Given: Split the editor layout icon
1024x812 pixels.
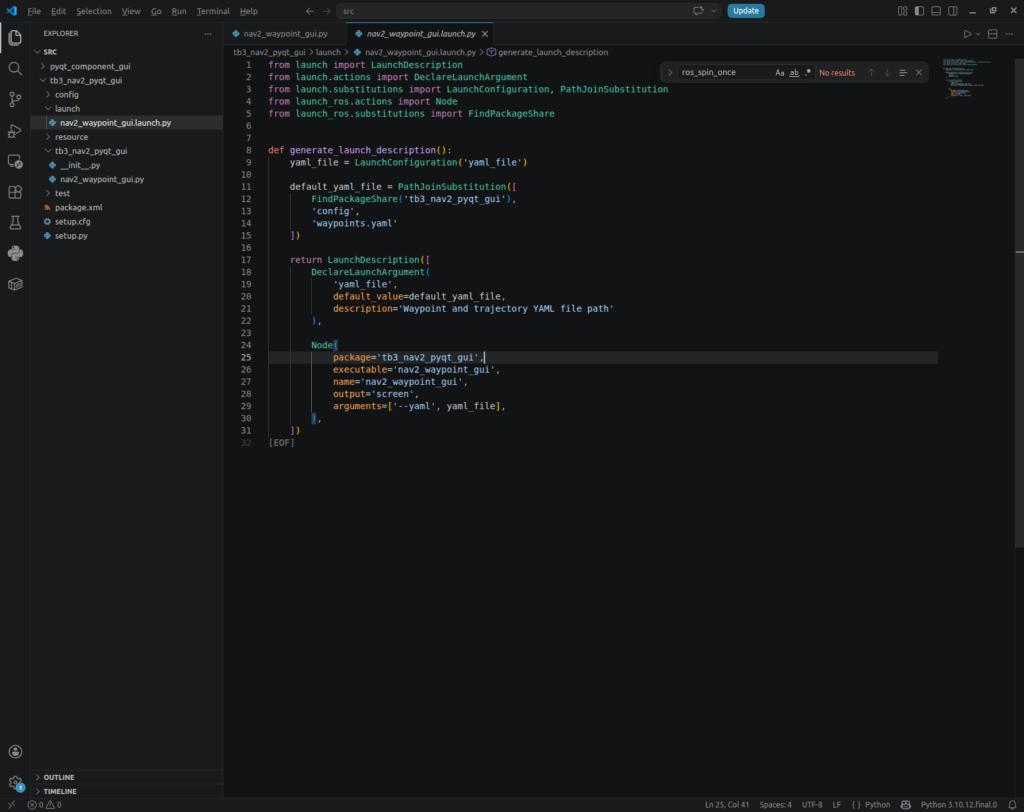Looking at the screenshot, I should click(x=993, y=34).
